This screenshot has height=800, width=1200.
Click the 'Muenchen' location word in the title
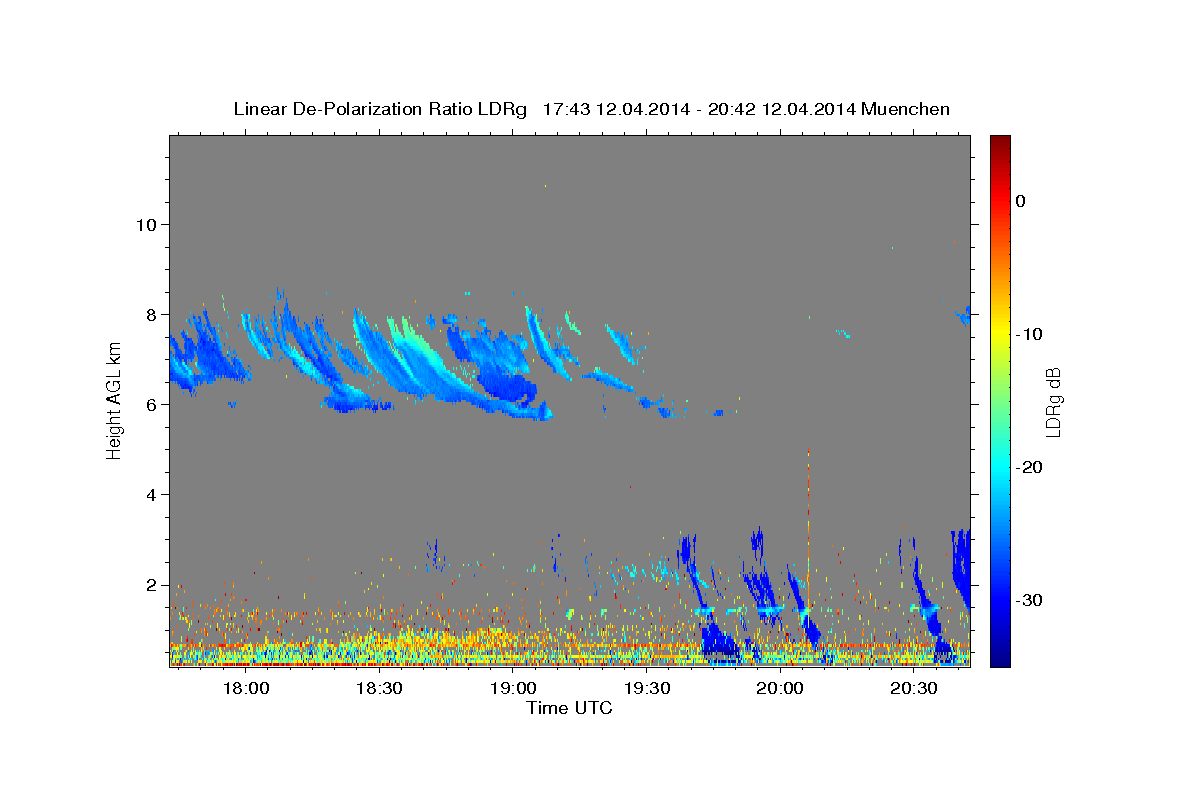tap(905, 109)
